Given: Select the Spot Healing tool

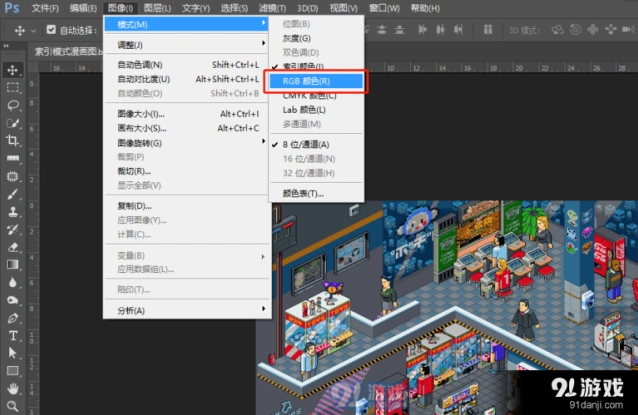Looking at the screenshot, I should tap(13, 176).
